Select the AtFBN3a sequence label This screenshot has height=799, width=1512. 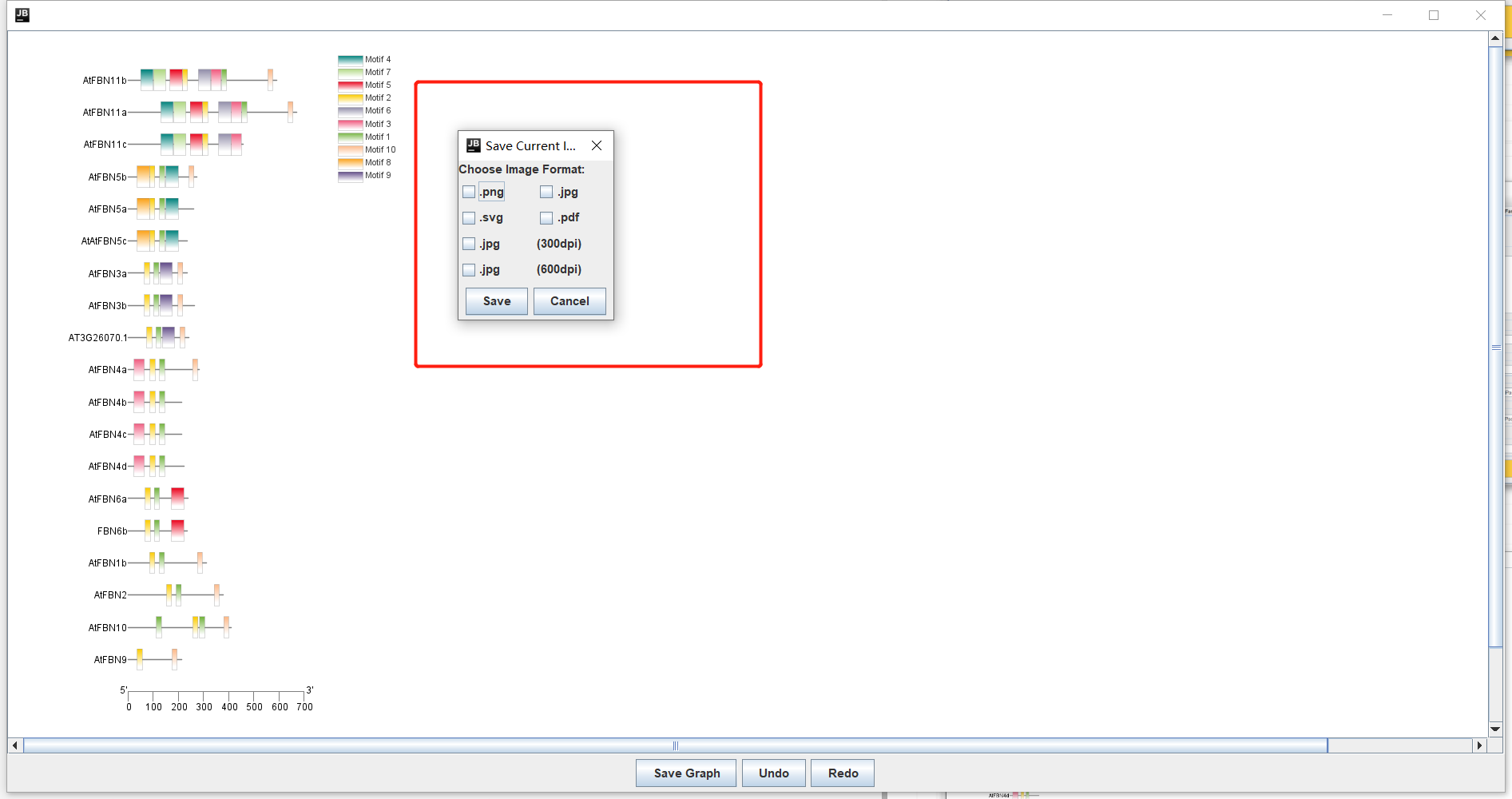[108, 274]
